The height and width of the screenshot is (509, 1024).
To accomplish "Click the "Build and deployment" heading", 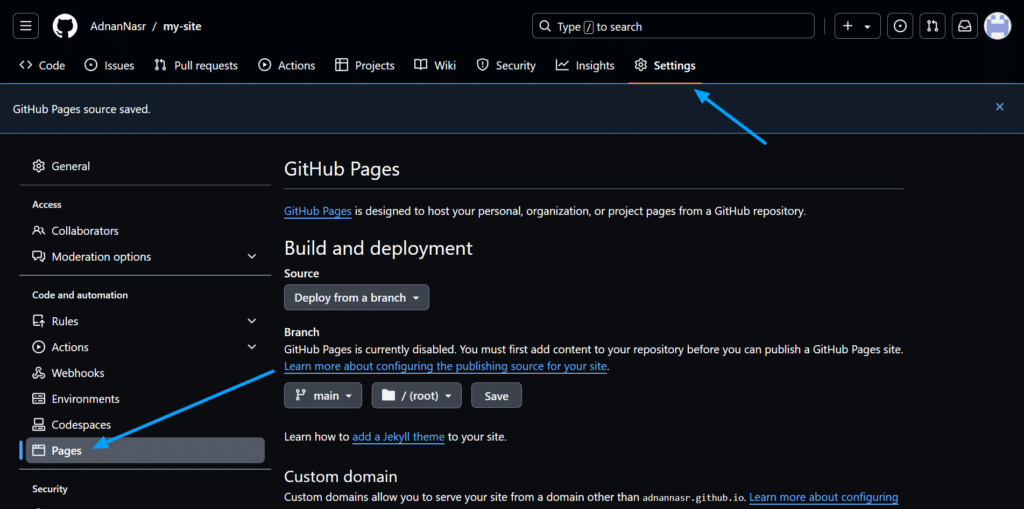I will pyautogui.click(x=378, y=248).
